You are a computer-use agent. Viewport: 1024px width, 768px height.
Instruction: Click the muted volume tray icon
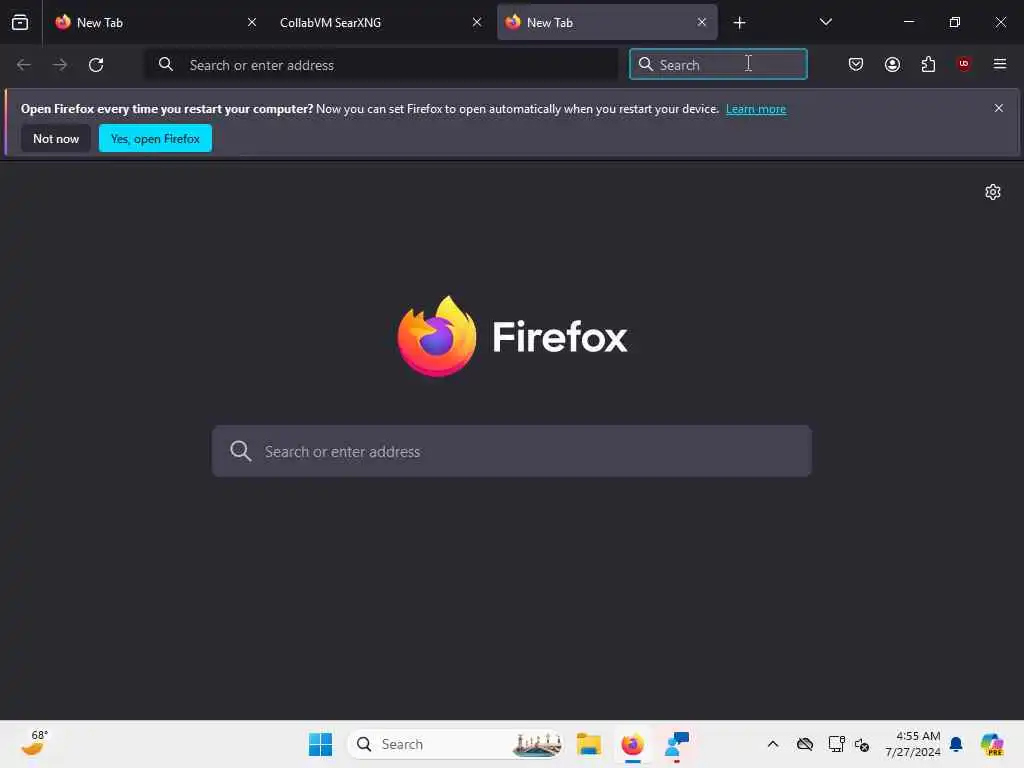tap(862, 744)
